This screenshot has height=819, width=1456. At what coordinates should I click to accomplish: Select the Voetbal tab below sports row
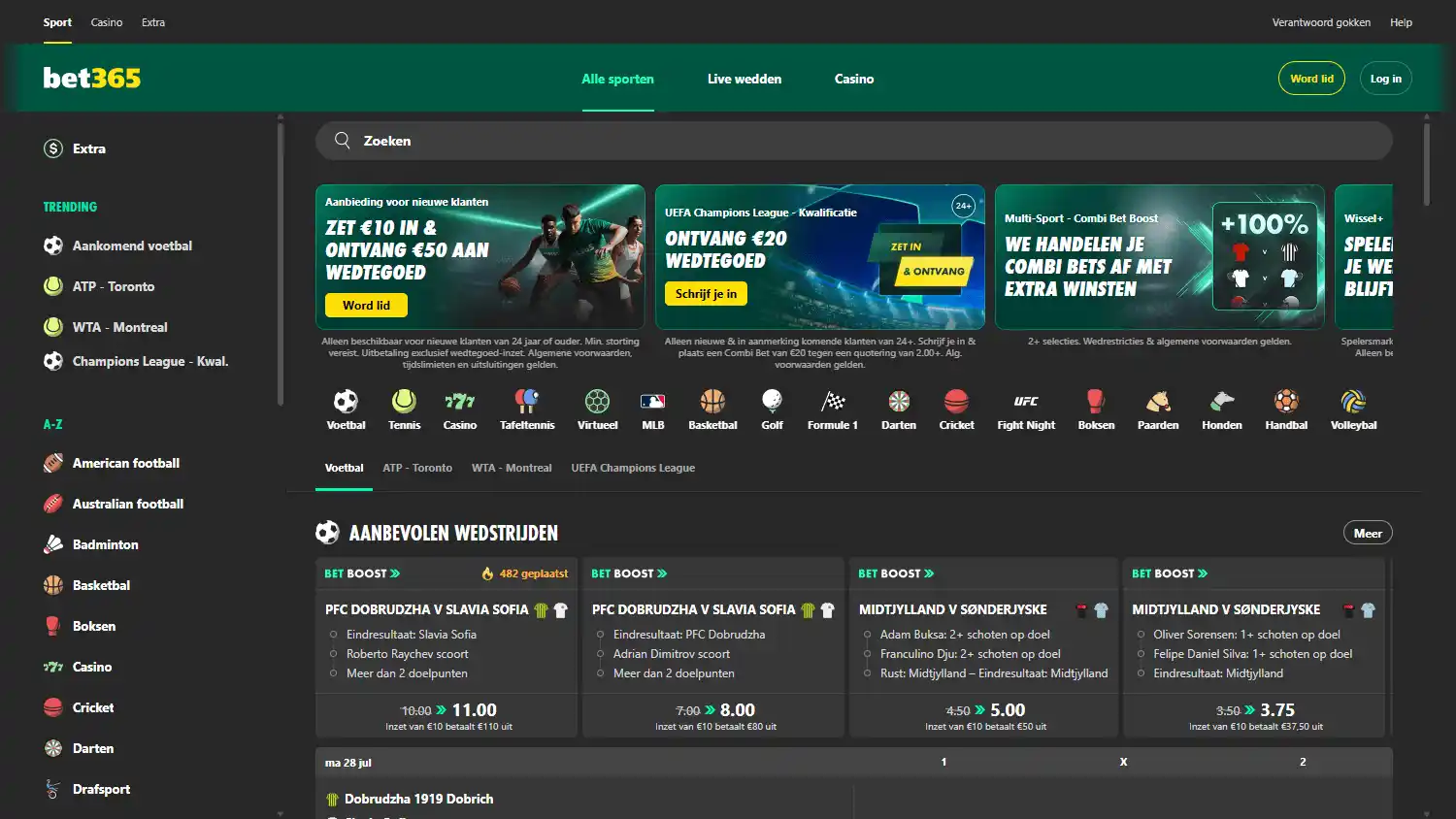345,468
